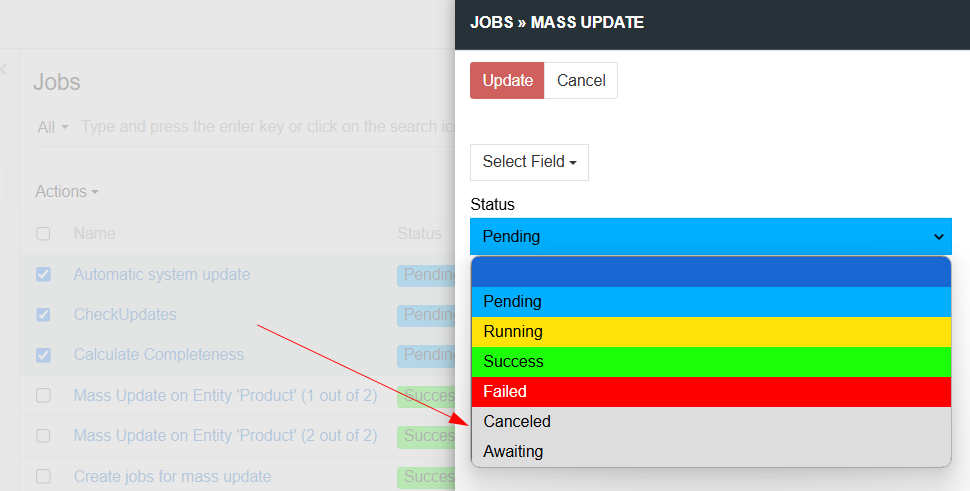
Task: Click the red Update button
Action: point(507,80)
